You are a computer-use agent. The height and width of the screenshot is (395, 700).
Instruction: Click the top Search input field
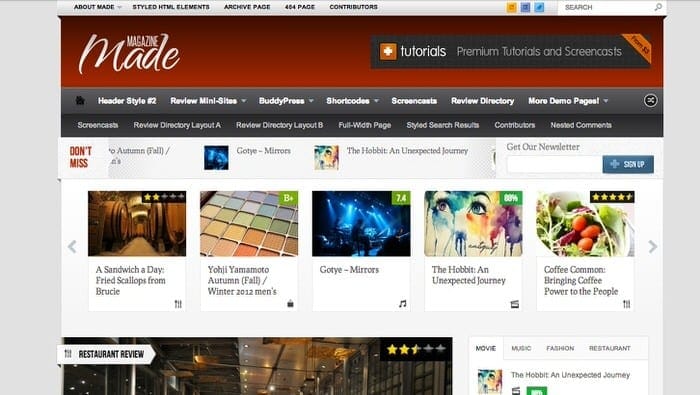click(x=605, y=7)
